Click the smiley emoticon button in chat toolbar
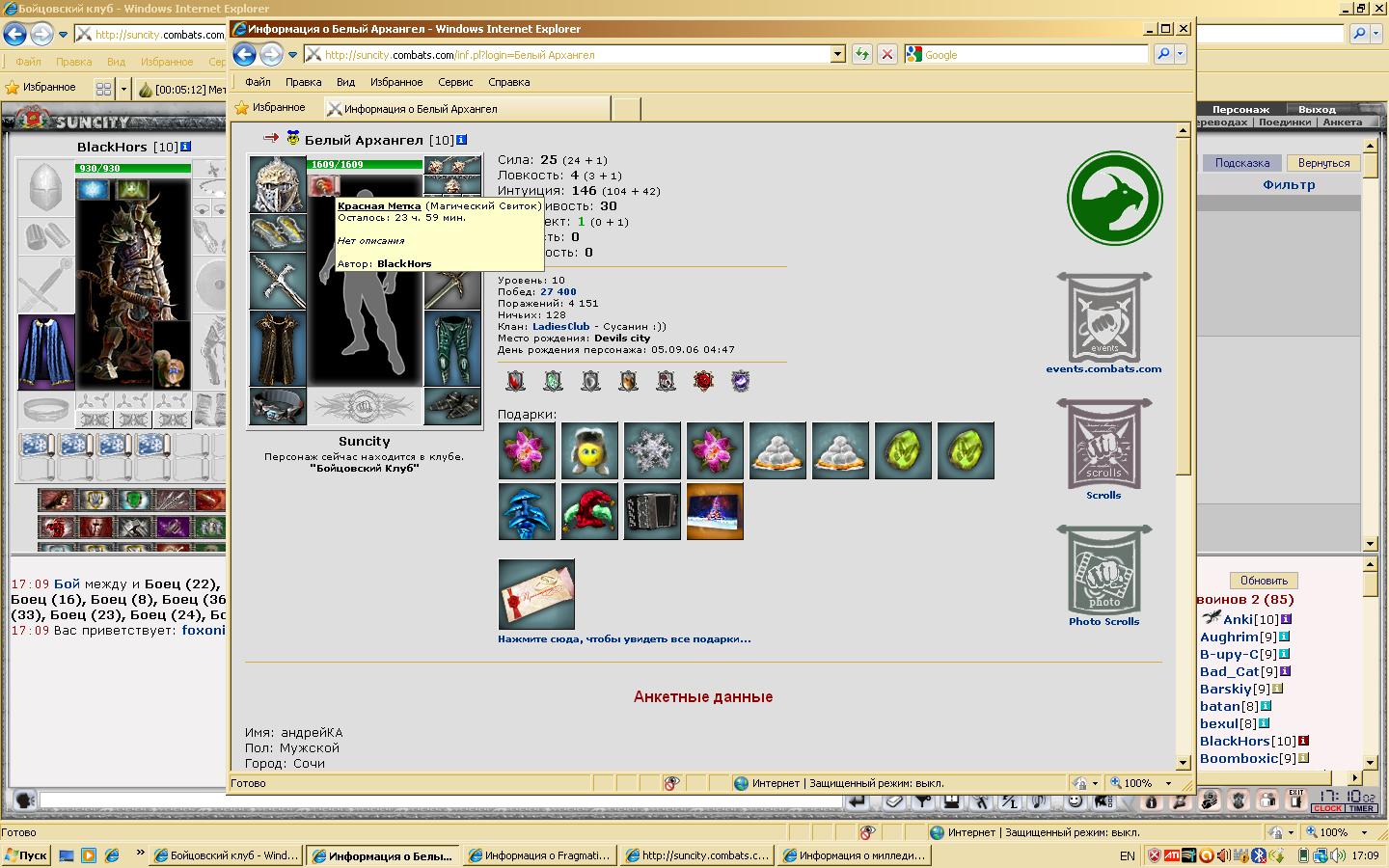 coord(1074,800)
